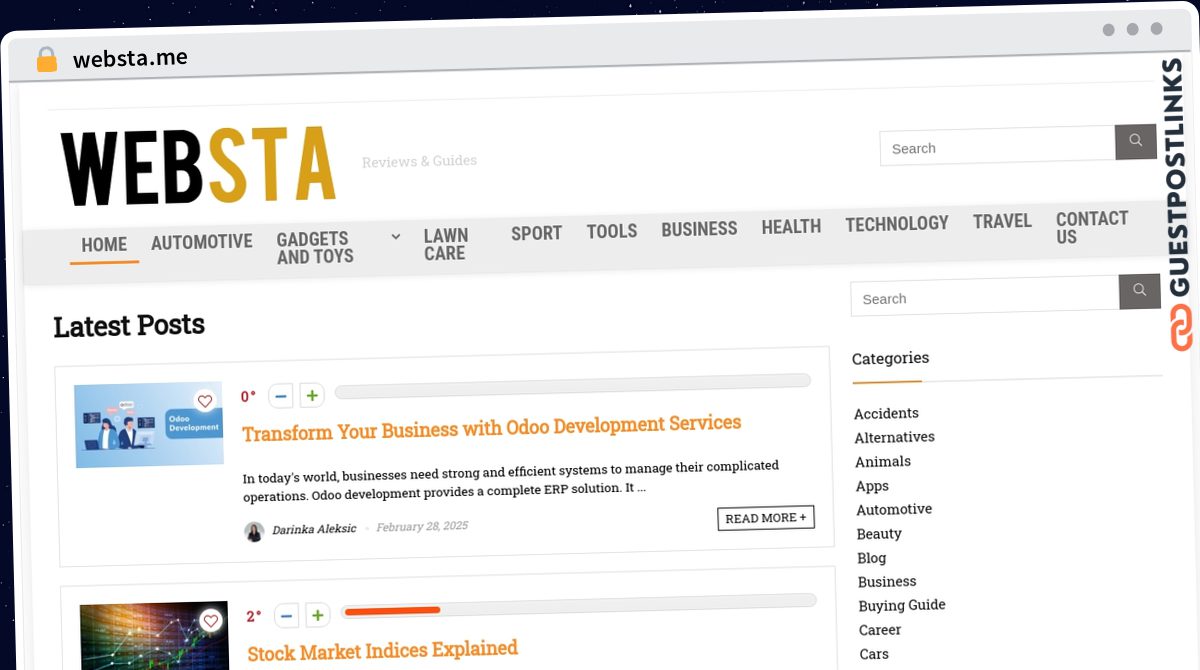1200x670 pixels.
Task: Open the Gadgets and Toys menu item
Action: 315,247
